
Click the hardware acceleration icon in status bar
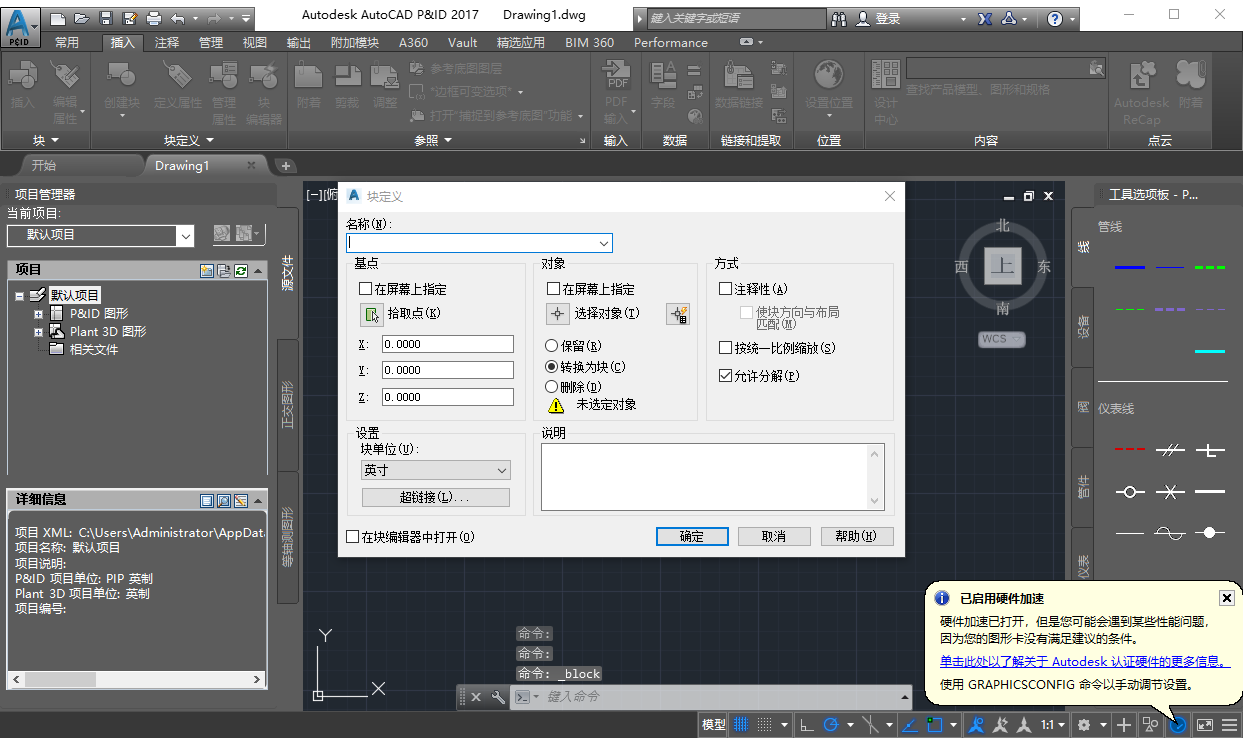pyautogui.click(x=1178, y=724)
